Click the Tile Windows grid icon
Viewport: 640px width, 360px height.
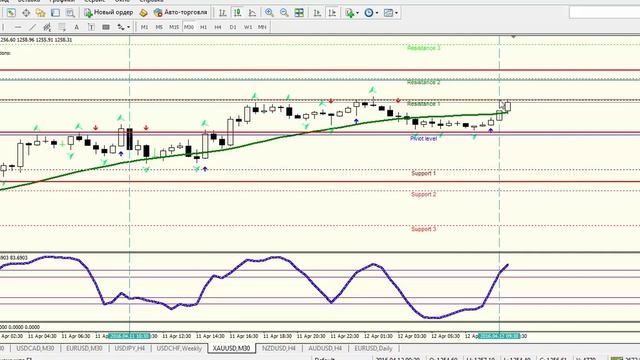299,13
